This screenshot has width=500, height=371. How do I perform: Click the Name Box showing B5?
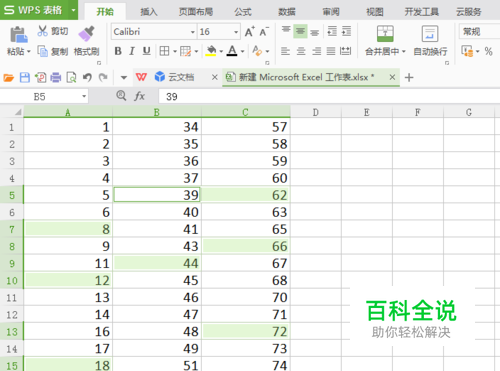click(39, 97)
